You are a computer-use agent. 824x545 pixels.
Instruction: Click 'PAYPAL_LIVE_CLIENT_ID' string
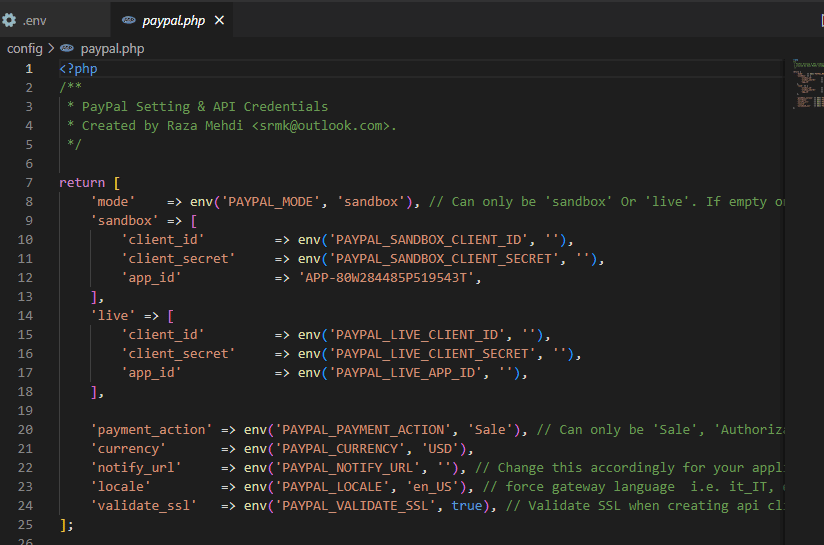coord(417,335)
